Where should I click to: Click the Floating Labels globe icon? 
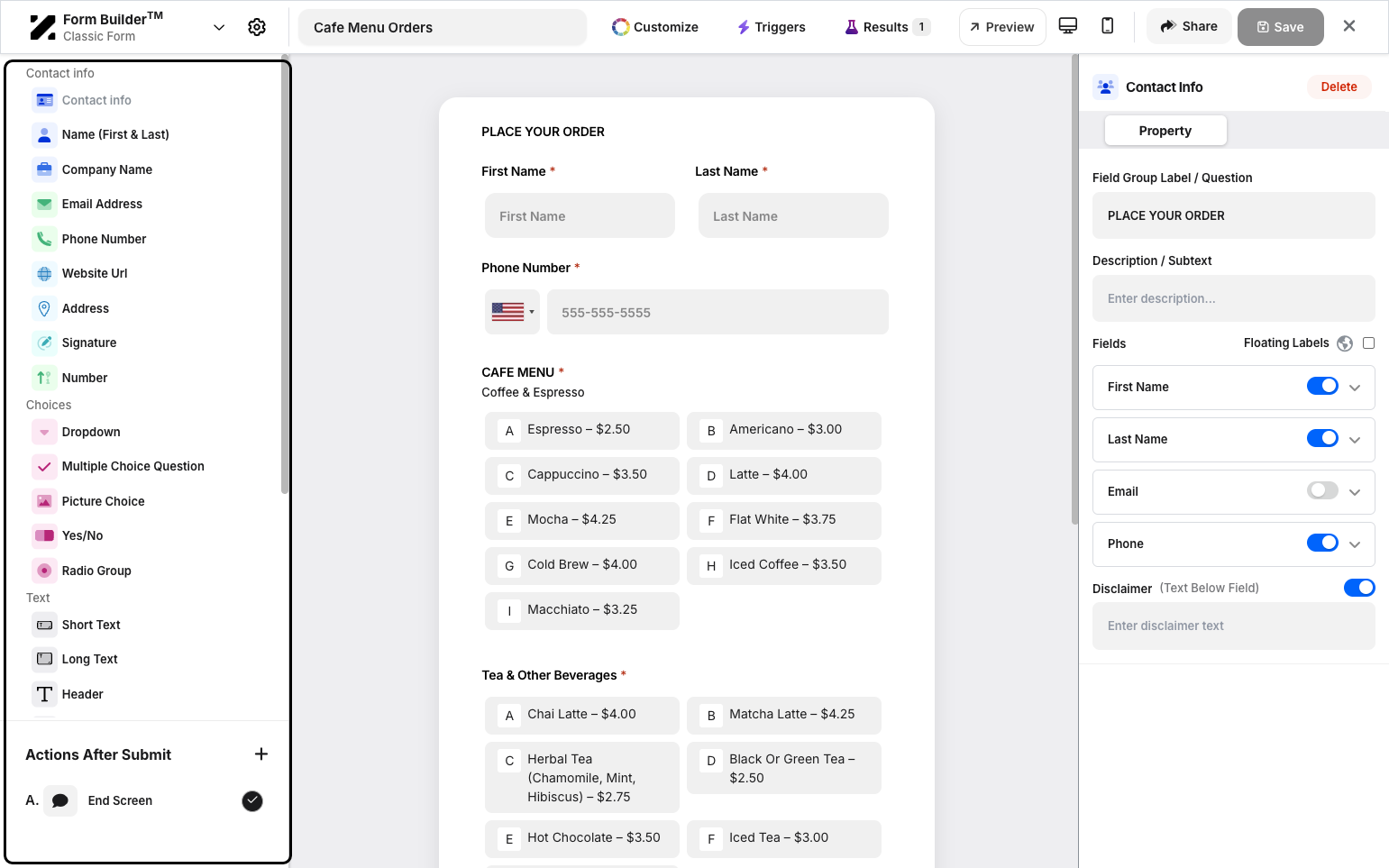1345,343
